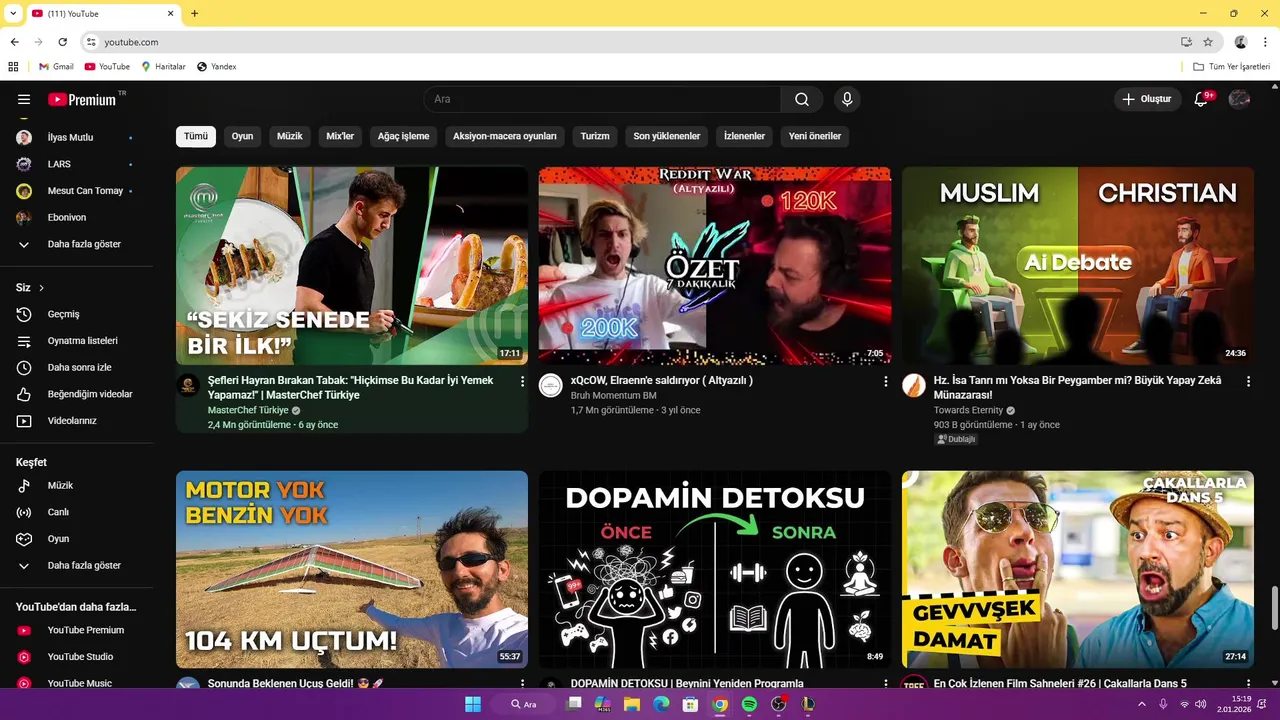
Task: Open options for the MasterChef video
Action: tap(522, 381)
